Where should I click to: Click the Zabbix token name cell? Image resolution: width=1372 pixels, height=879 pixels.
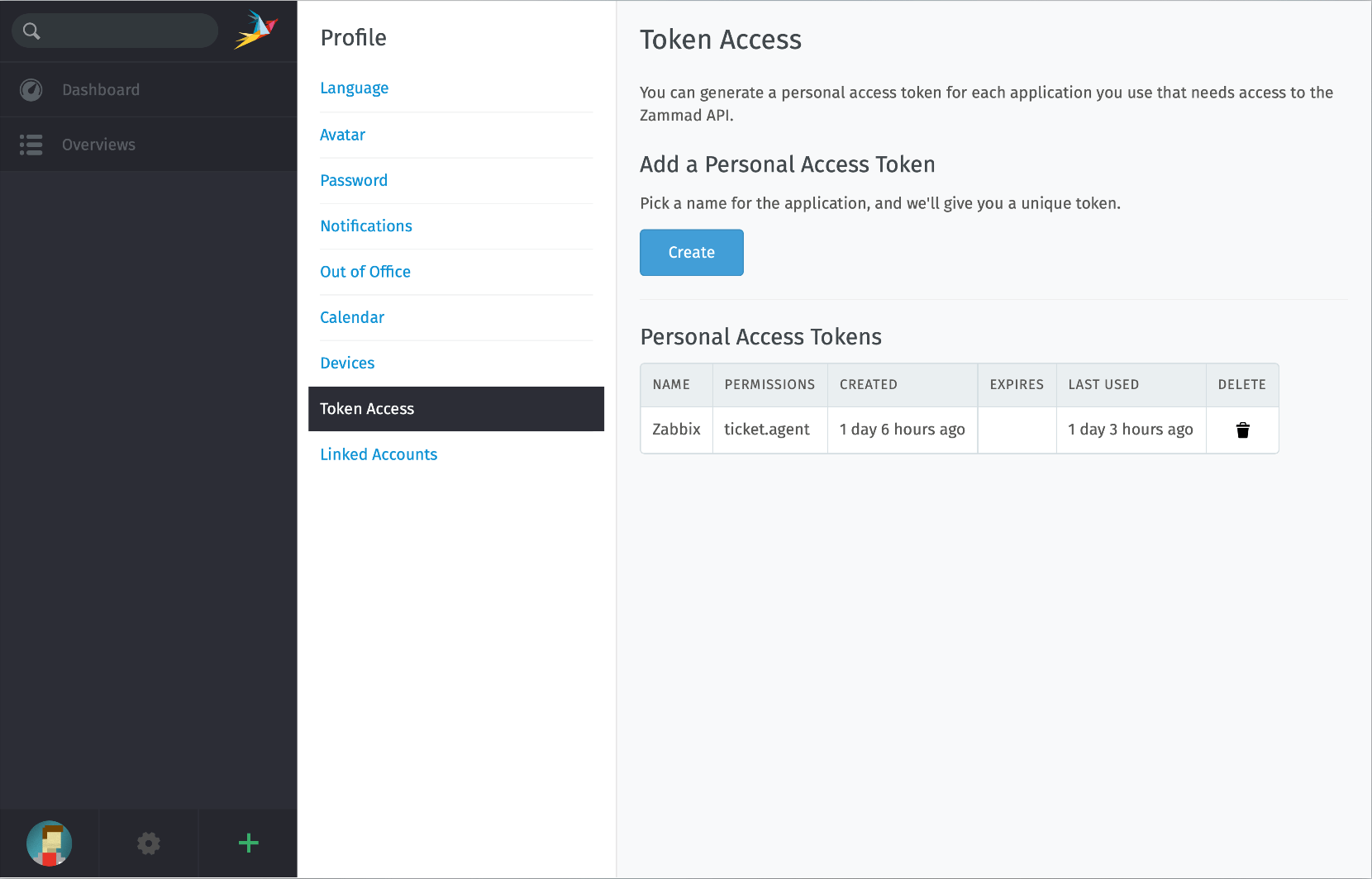(676, 430)
